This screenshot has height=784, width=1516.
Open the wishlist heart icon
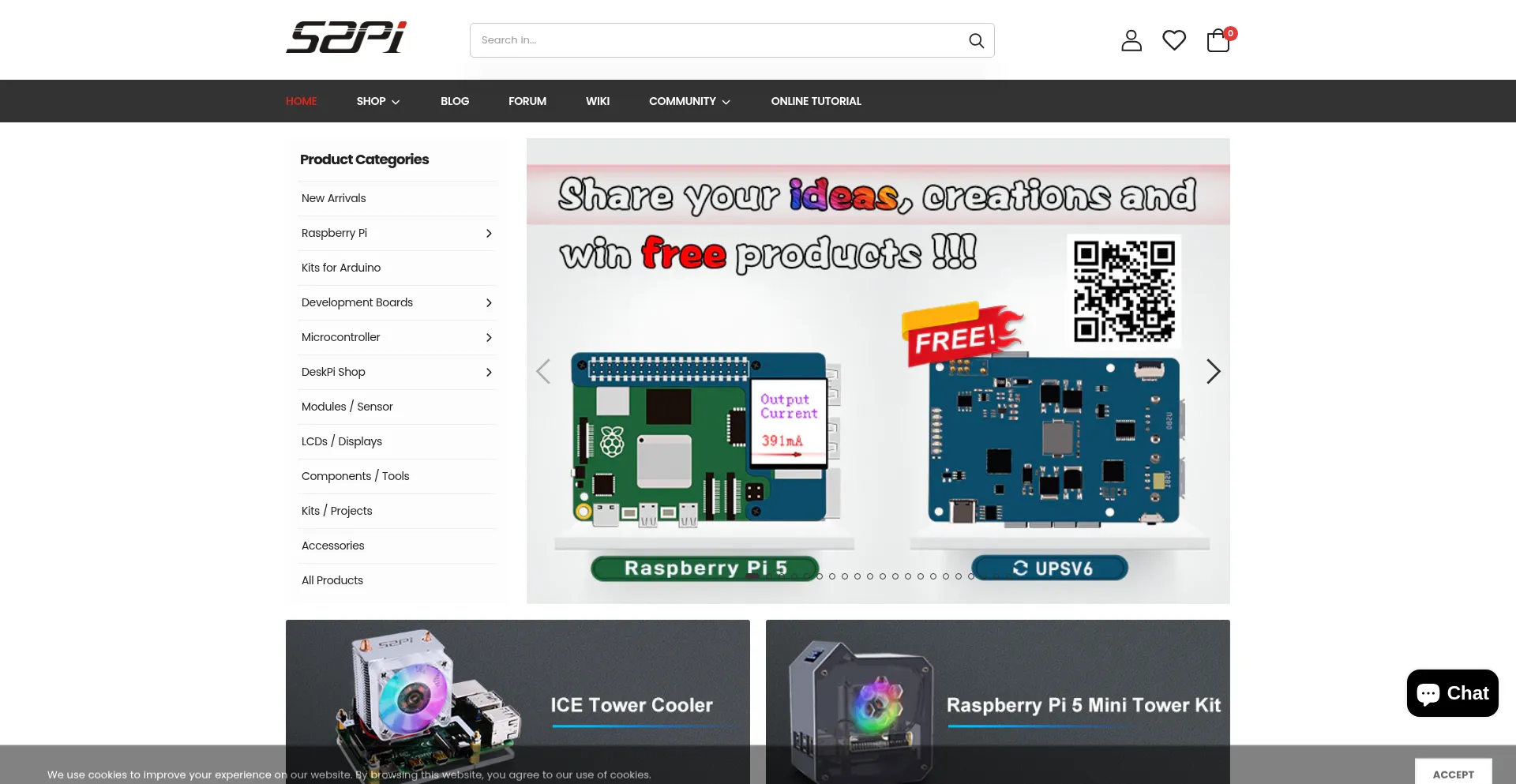point(1174,40)
